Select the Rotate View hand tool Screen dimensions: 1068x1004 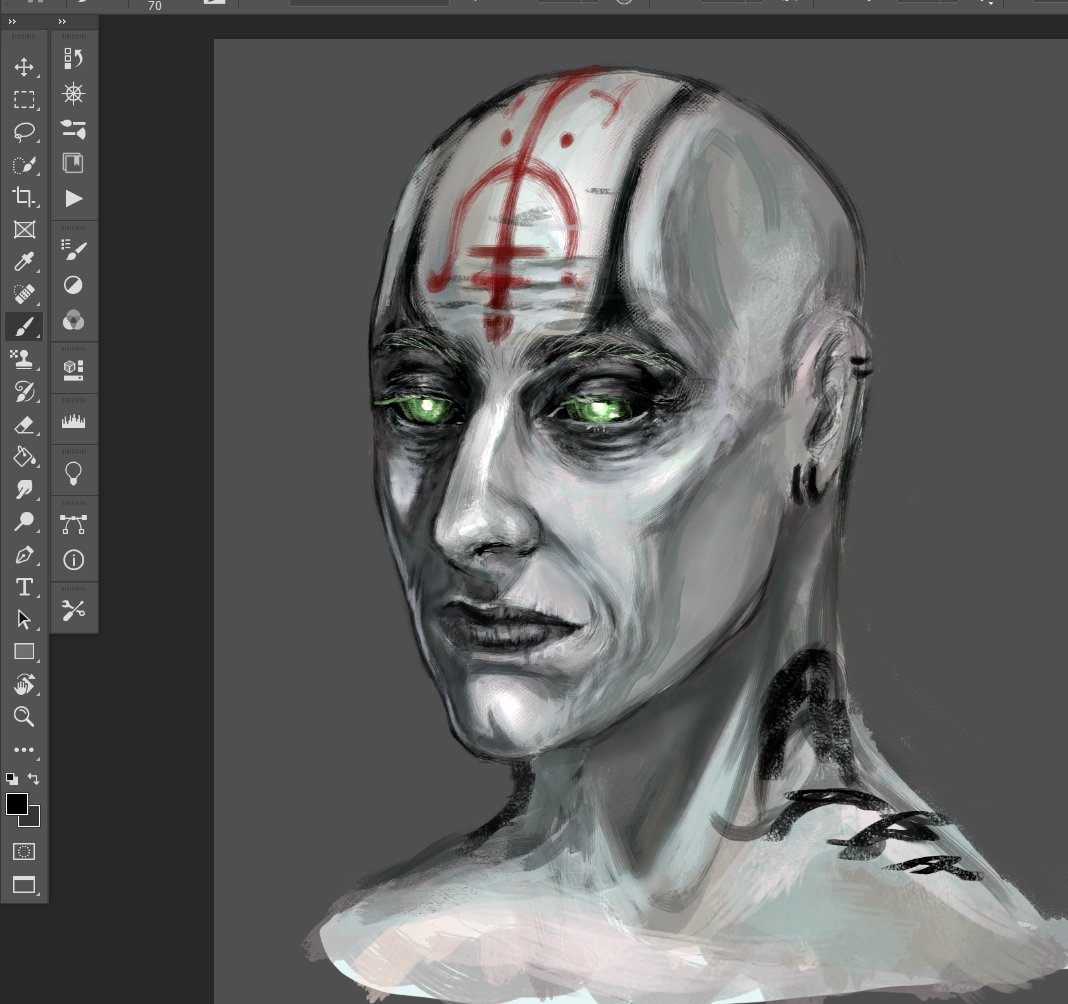pyautogui.click(x=24, y=684)
